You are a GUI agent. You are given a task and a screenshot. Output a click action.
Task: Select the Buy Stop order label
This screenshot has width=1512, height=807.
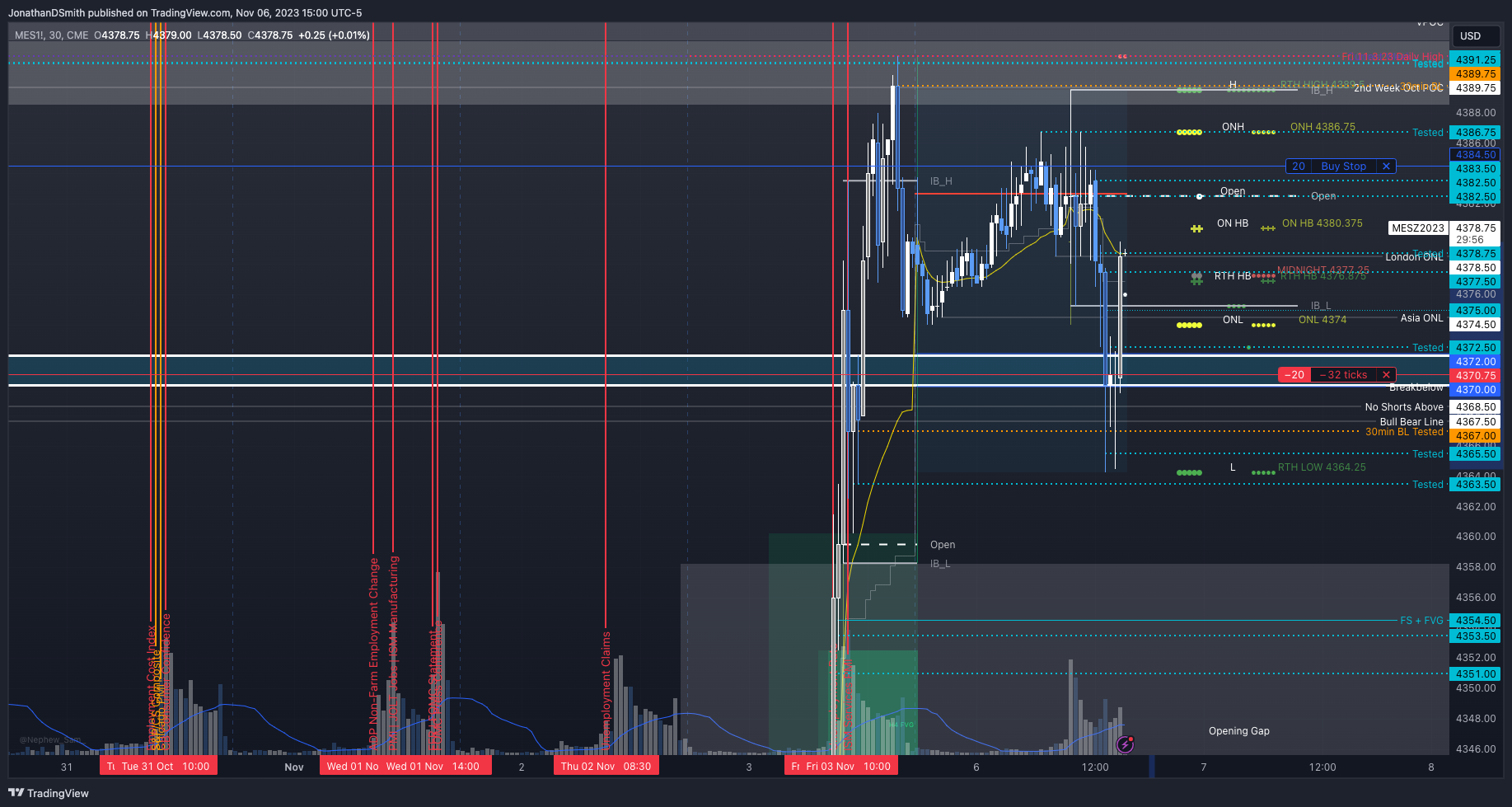tap(1344, 167)
